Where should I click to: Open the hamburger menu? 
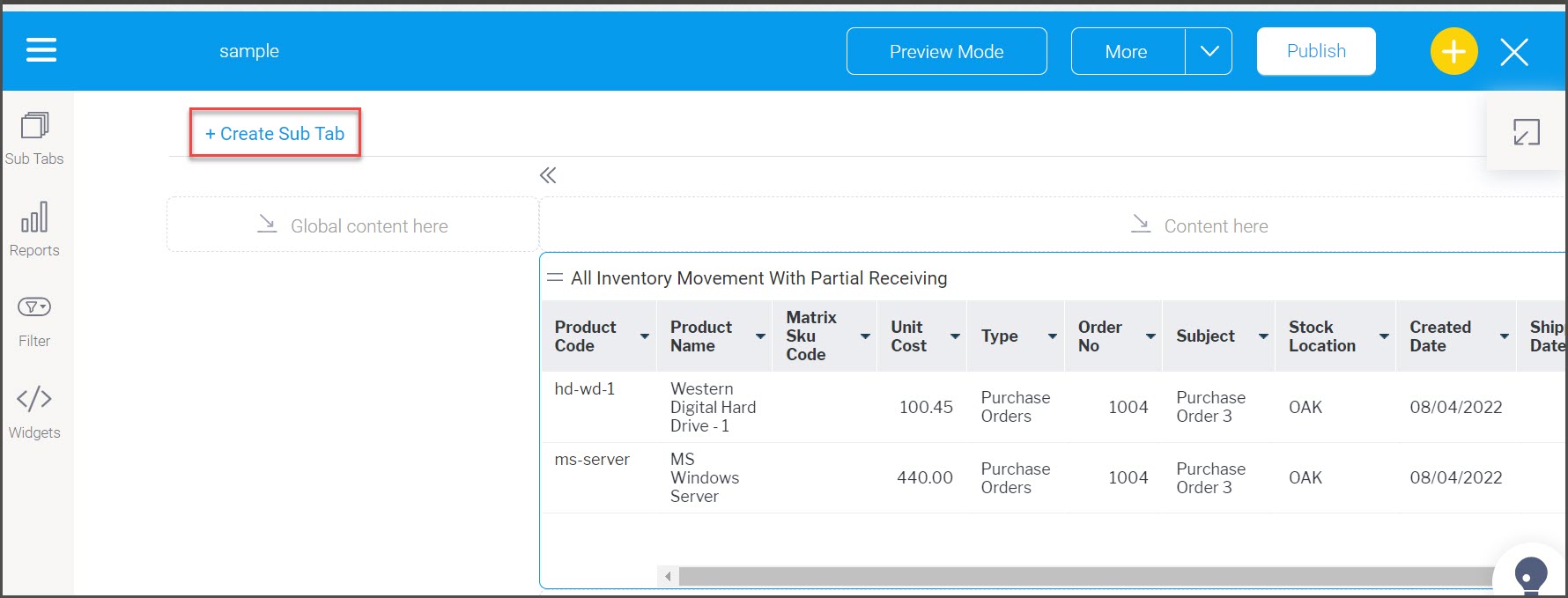click(x=41, y=50)
